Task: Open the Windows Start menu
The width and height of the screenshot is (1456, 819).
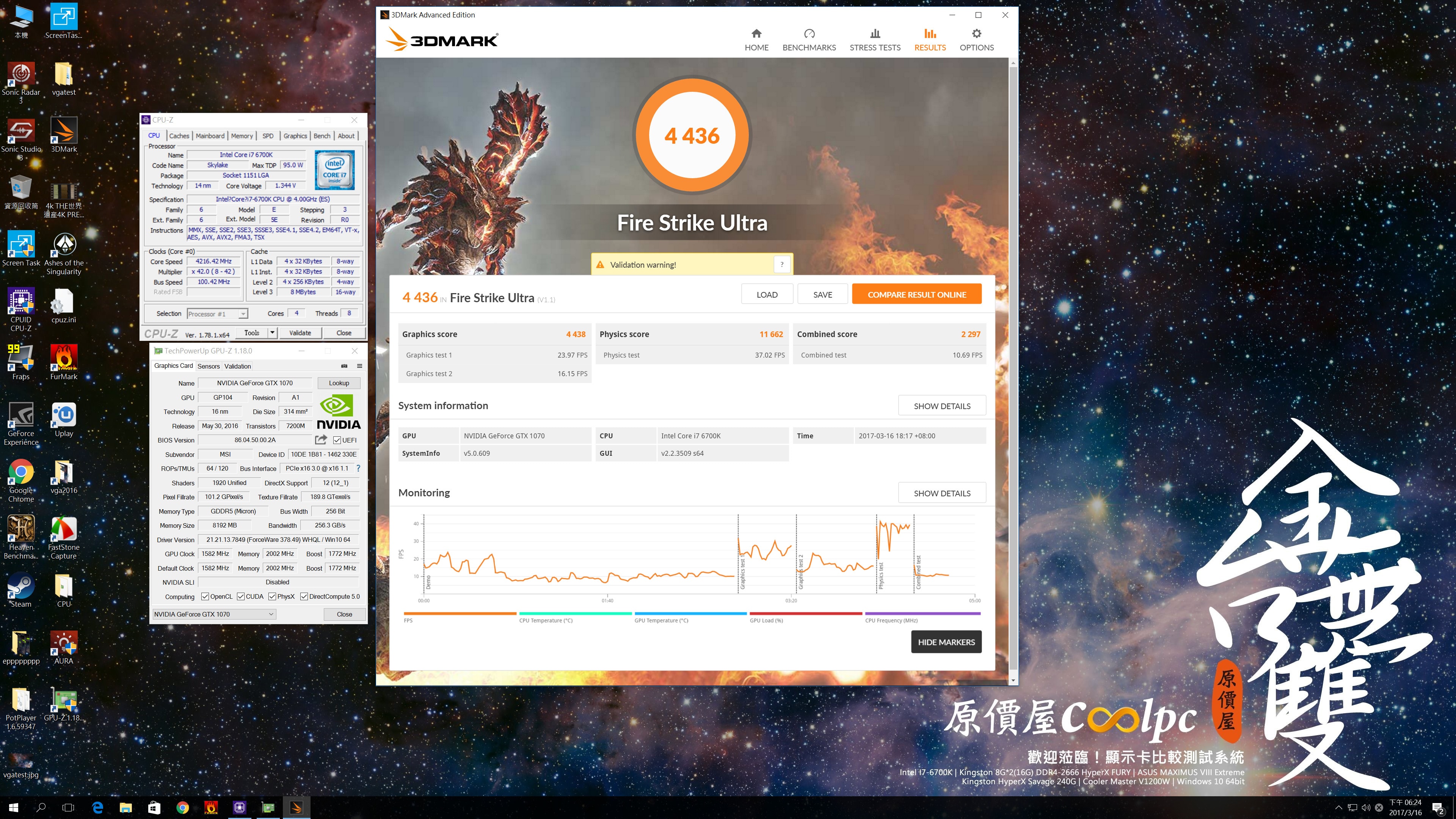Action: [14, 808]
